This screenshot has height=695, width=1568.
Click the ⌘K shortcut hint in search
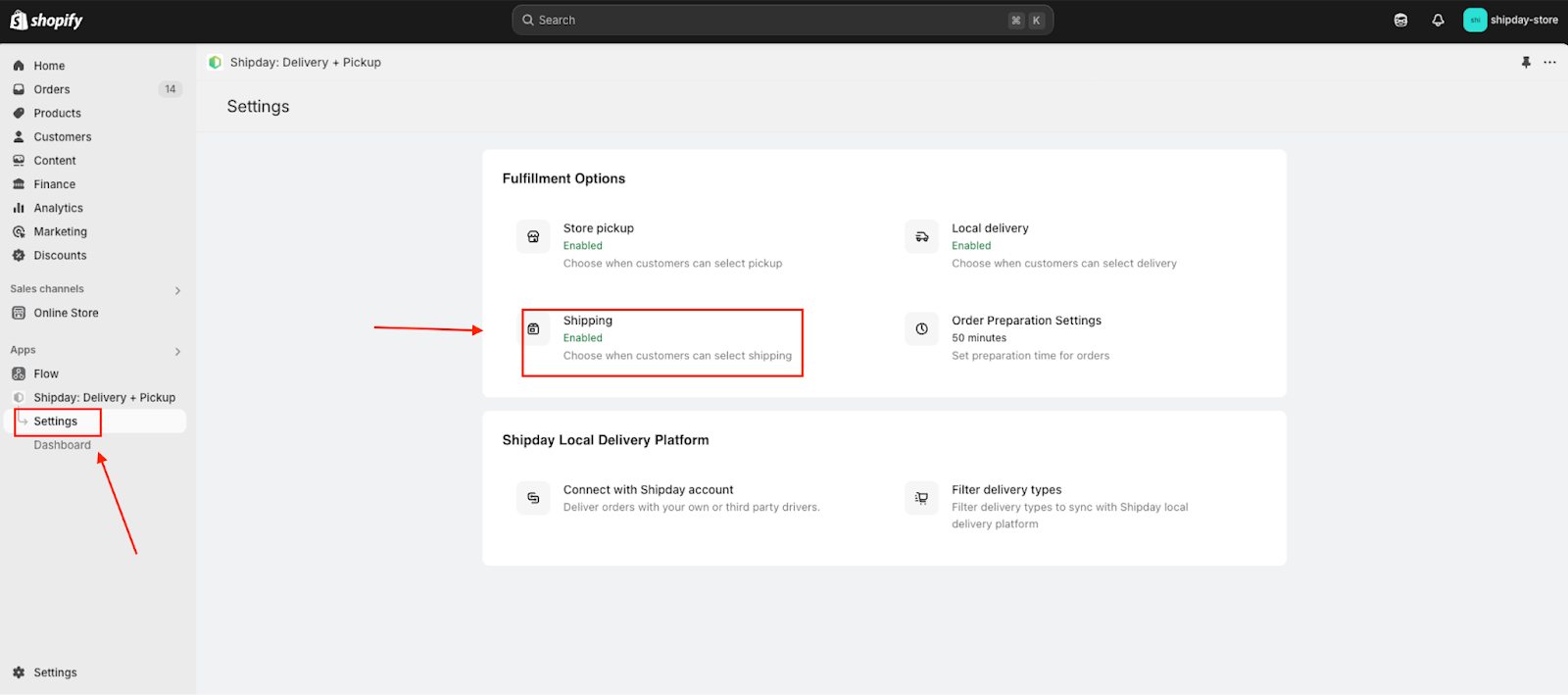(x=1026, y=20)
